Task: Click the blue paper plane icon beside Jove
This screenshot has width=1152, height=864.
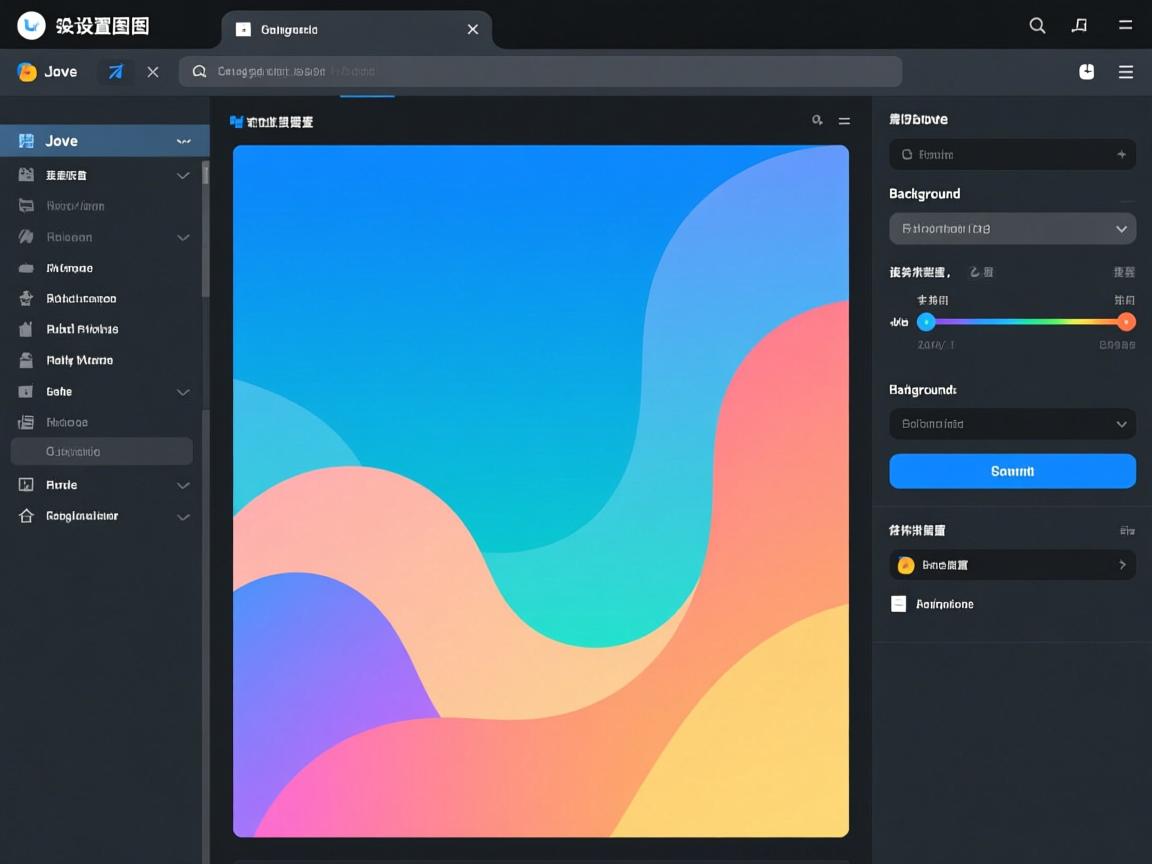Action: (116, 72)
